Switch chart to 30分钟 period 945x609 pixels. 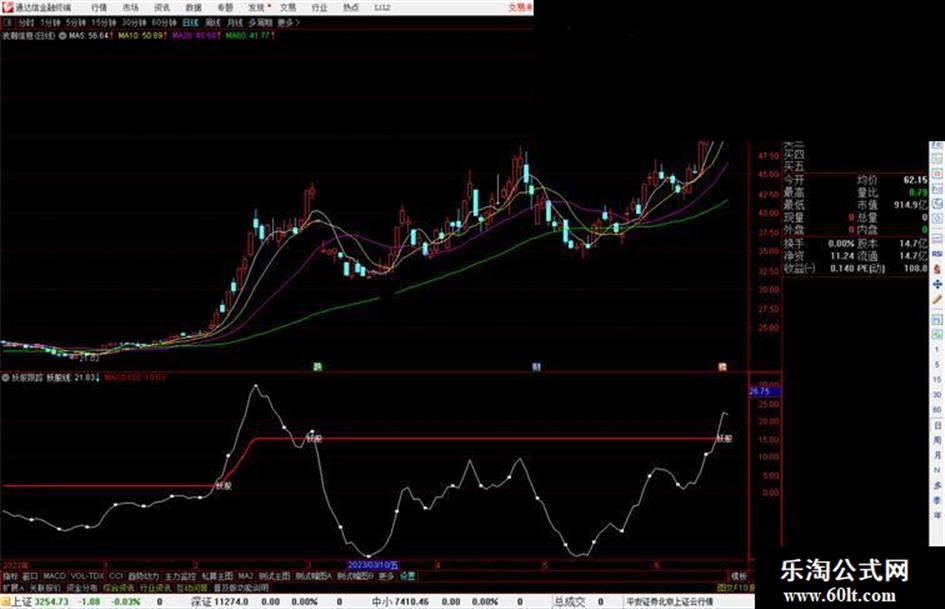134,23
